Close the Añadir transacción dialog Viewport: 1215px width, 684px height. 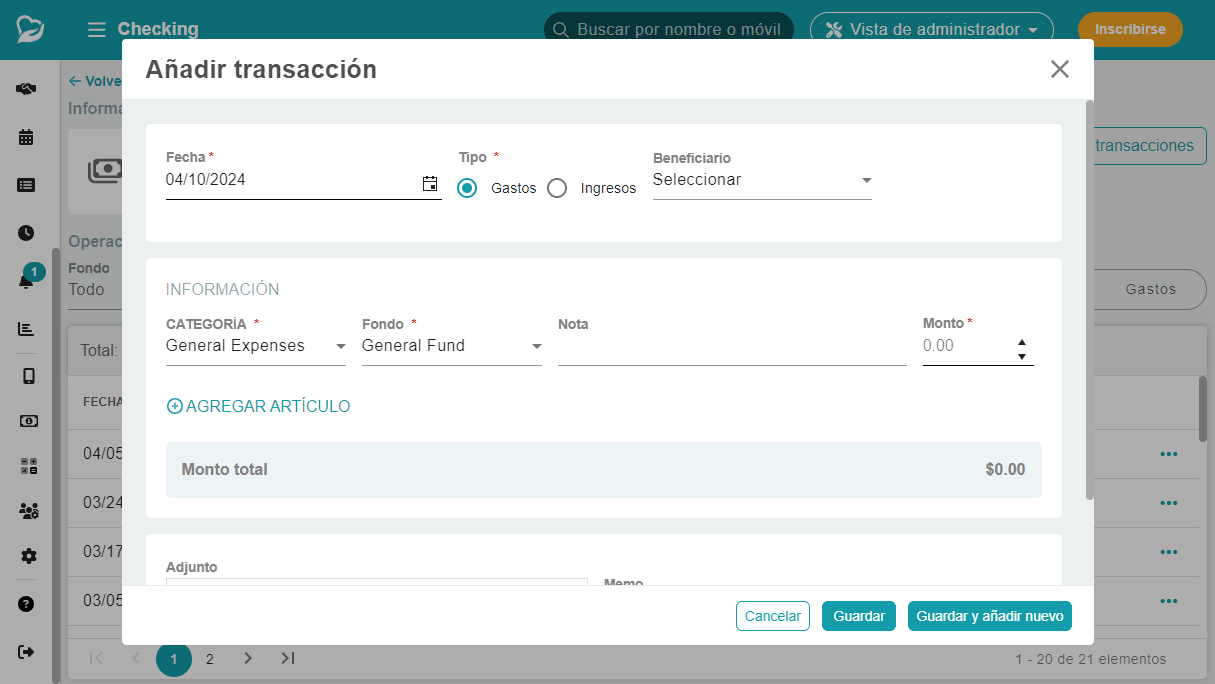click(x=1060, y=69)
